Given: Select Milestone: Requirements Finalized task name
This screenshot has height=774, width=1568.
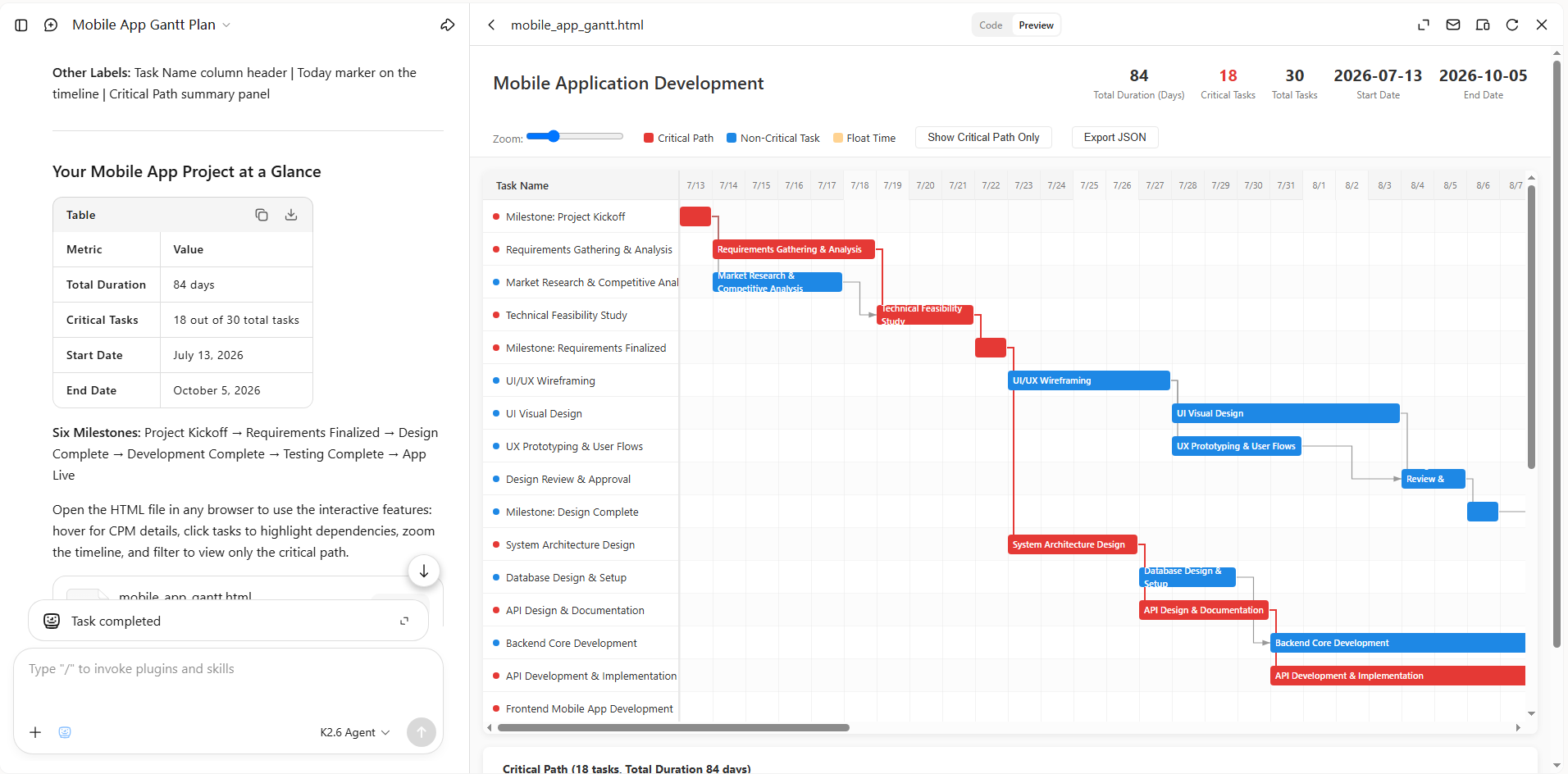Looking at the screenshot, I should point(586,348).
